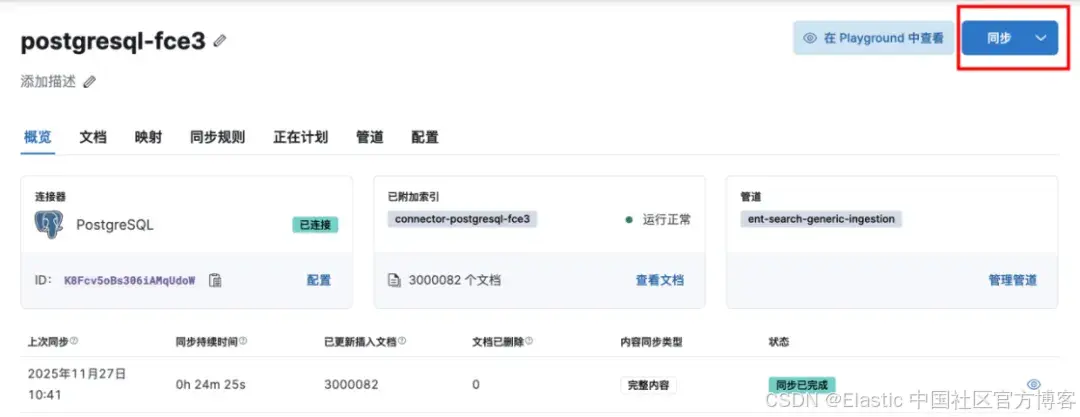This screenshot has width=1080, height=417.
Task: Click the 查看文档 link
Action: click(x=660, y=280)
